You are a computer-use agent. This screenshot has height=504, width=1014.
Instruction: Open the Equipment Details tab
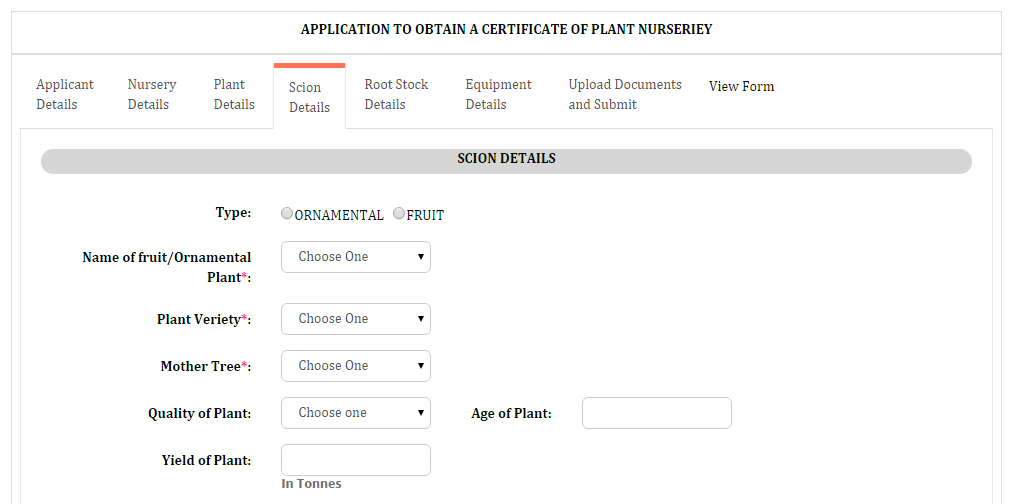[x=499, y=94]
